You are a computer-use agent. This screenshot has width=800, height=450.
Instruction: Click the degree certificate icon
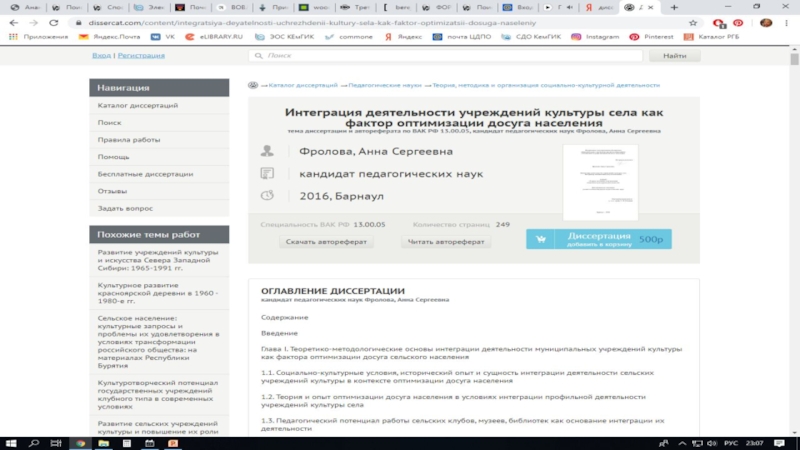(267, 174)
